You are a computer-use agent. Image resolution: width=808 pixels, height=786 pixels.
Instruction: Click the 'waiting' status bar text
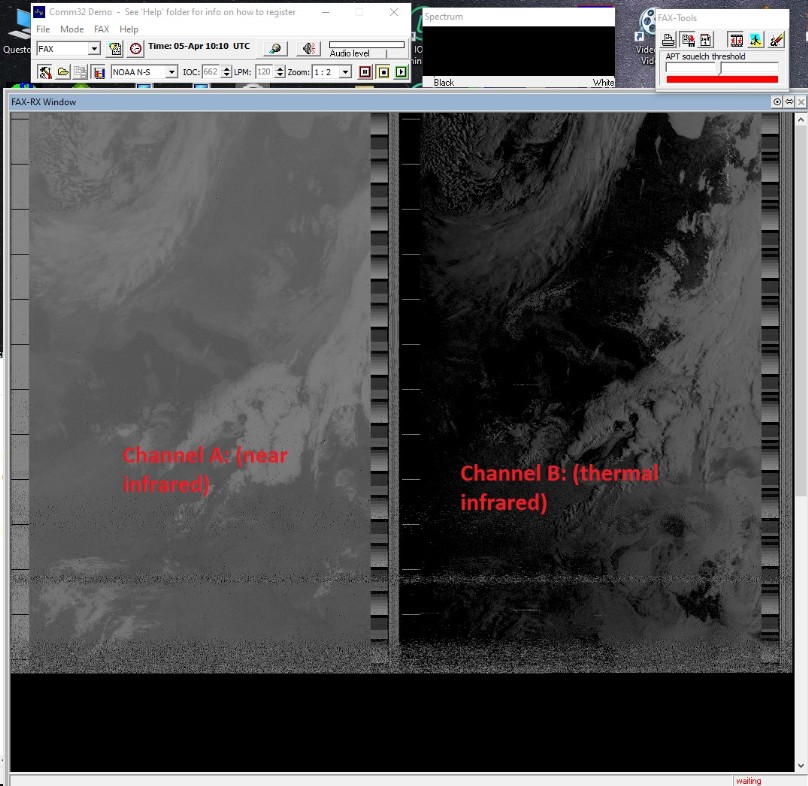(x=748, y=781)
